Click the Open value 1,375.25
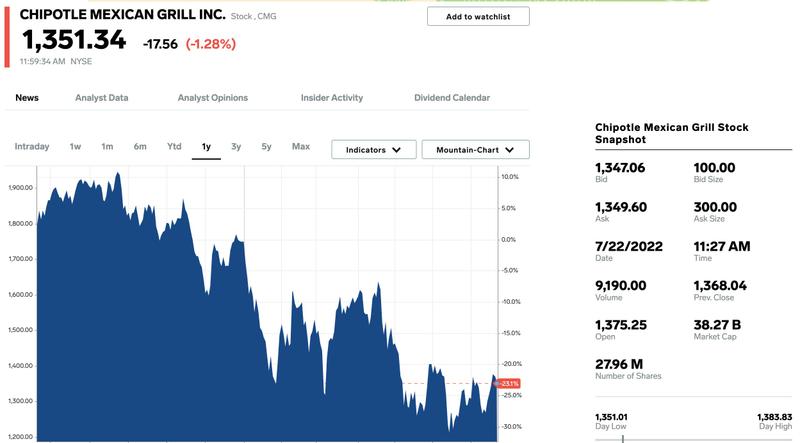The height and width of the screenshot is (443, 800). coord(621,325)
